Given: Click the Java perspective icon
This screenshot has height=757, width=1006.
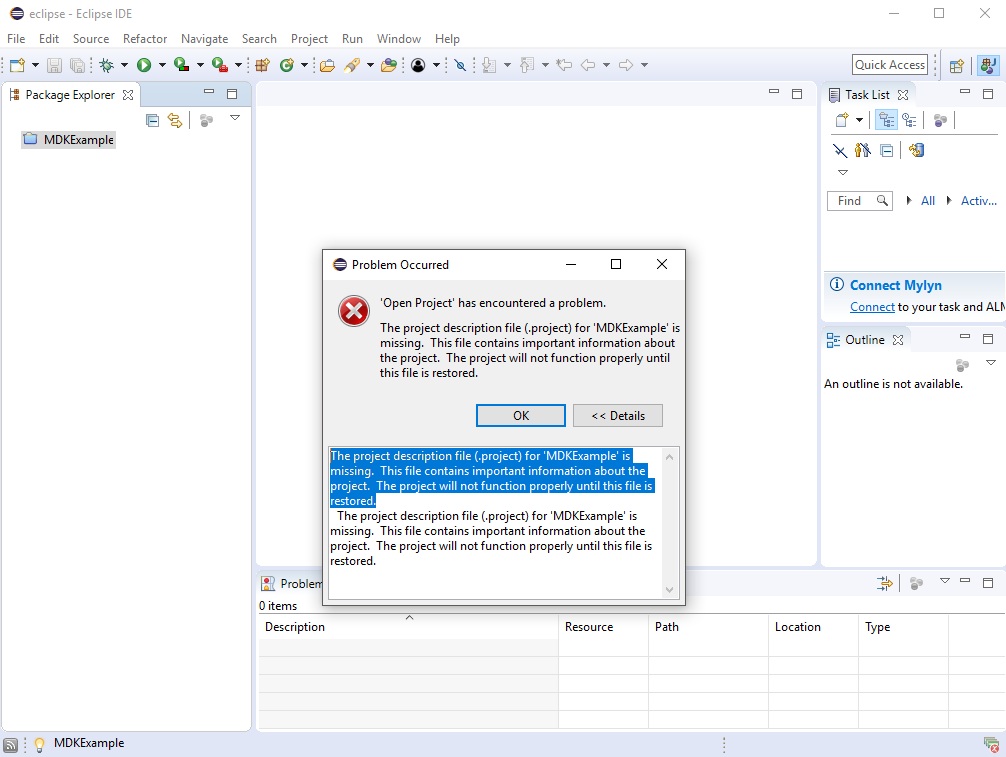Looking at the screenshot, I should coord(988,65).
